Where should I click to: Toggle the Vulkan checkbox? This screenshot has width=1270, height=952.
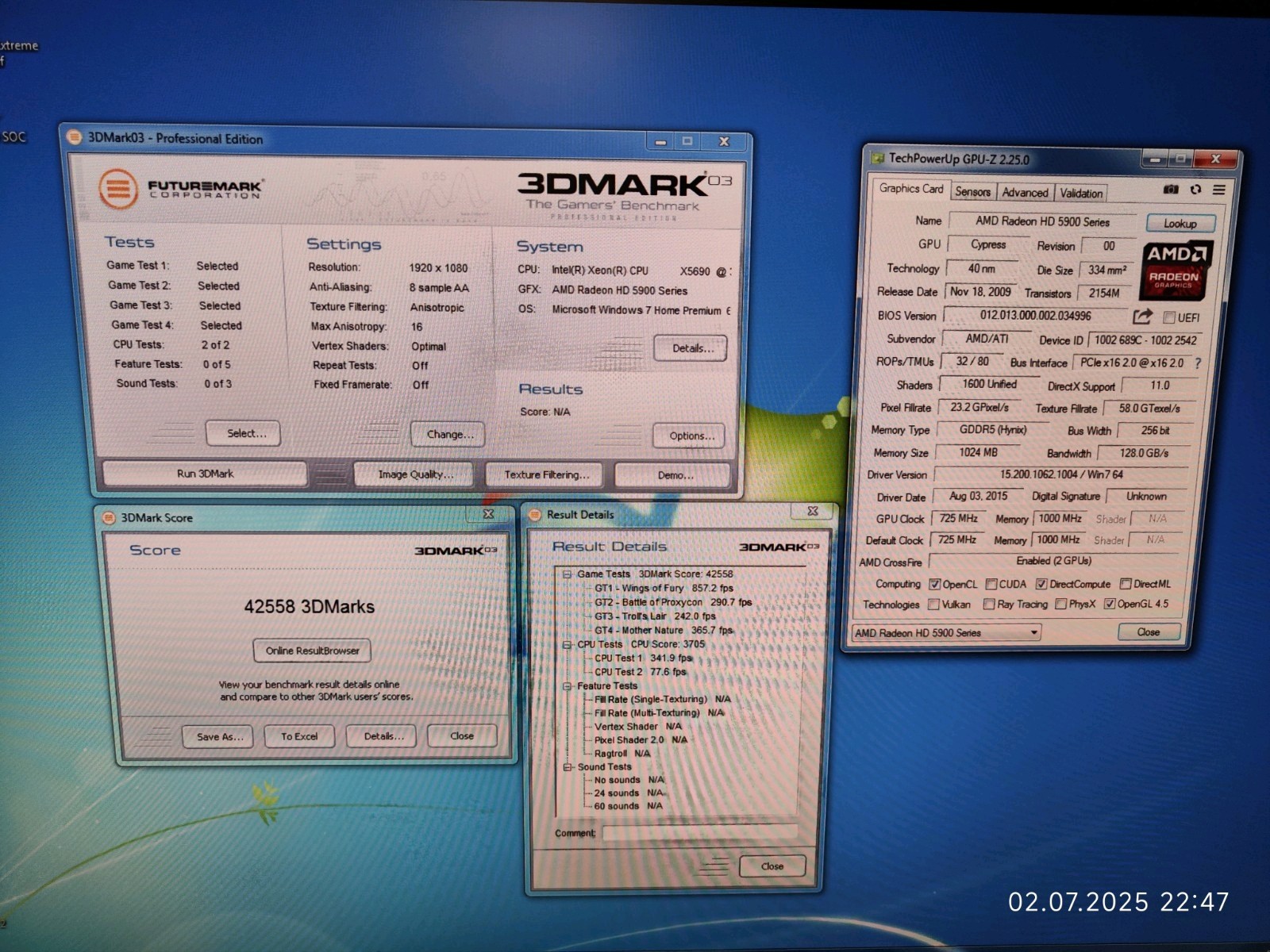point(933,605)
